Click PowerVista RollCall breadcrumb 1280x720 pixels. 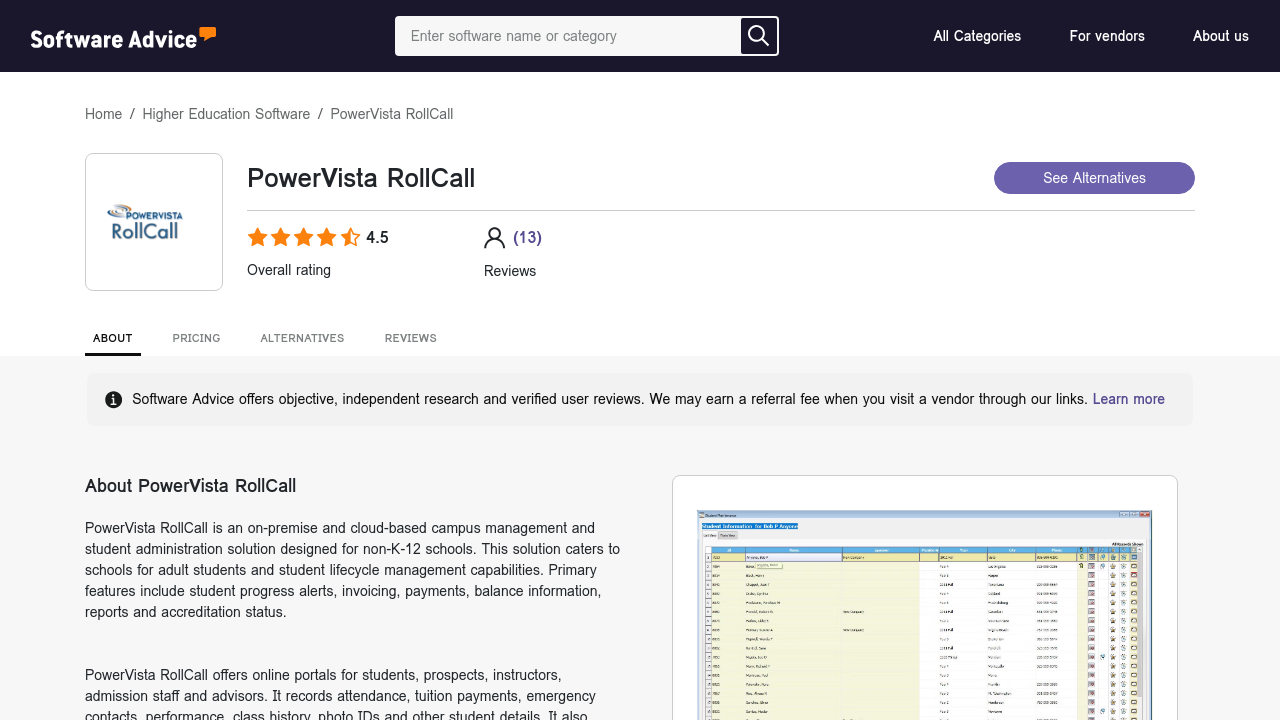point(392,114)
